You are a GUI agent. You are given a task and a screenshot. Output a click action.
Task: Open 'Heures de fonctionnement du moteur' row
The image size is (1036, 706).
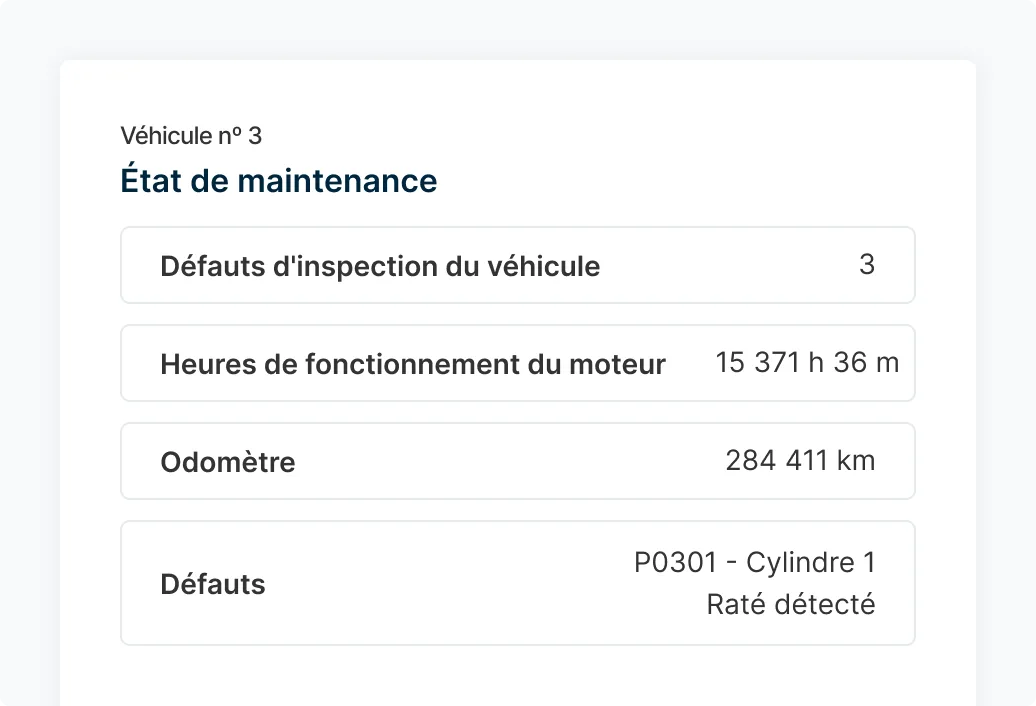coord(518,363)
